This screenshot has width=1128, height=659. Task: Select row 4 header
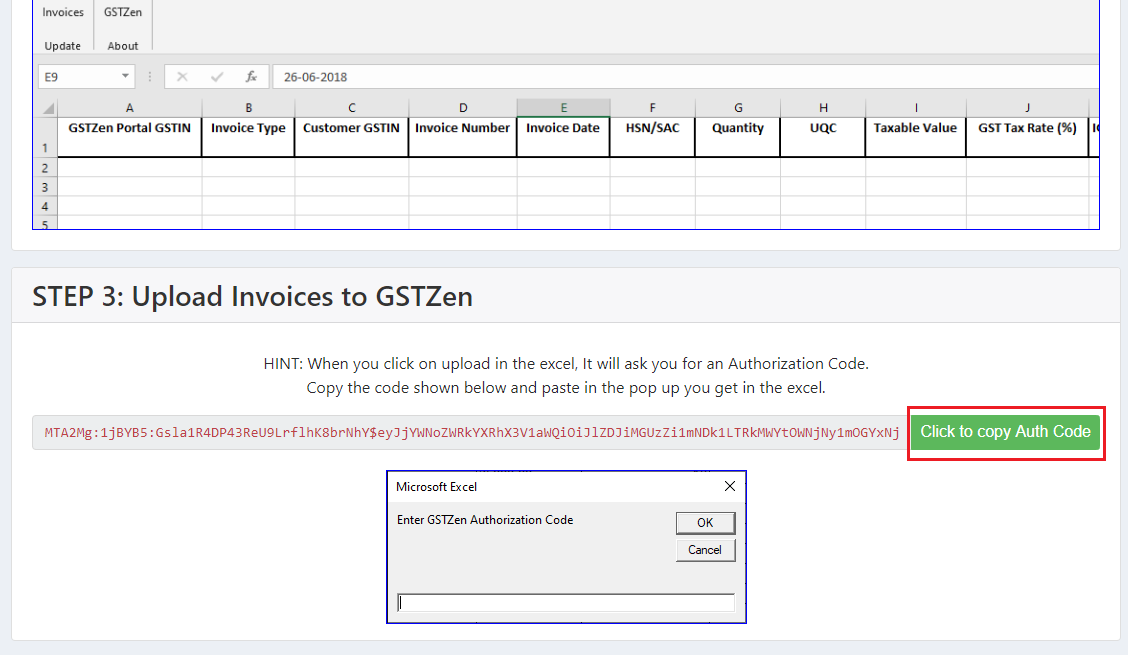click(45, 206)
